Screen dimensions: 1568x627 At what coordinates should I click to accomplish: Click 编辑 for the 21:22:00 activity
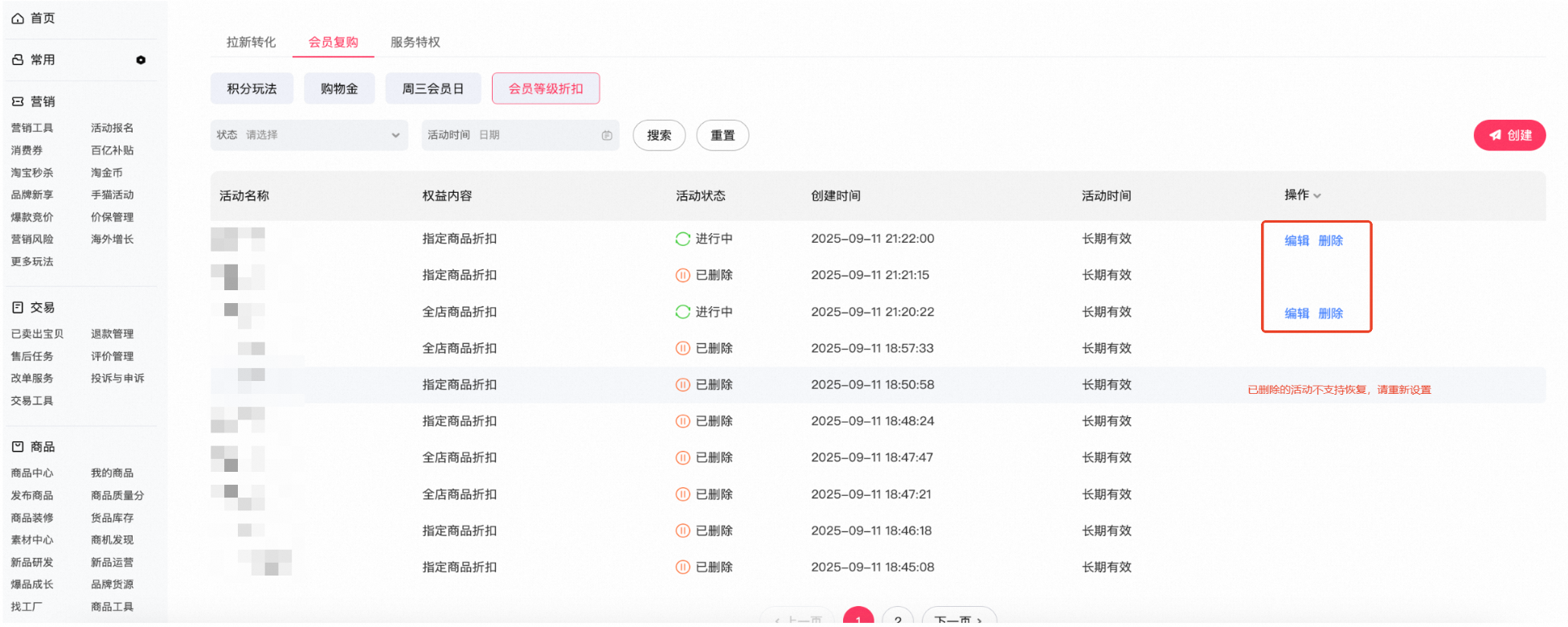pyautogui.click(x=1296, y=240)
